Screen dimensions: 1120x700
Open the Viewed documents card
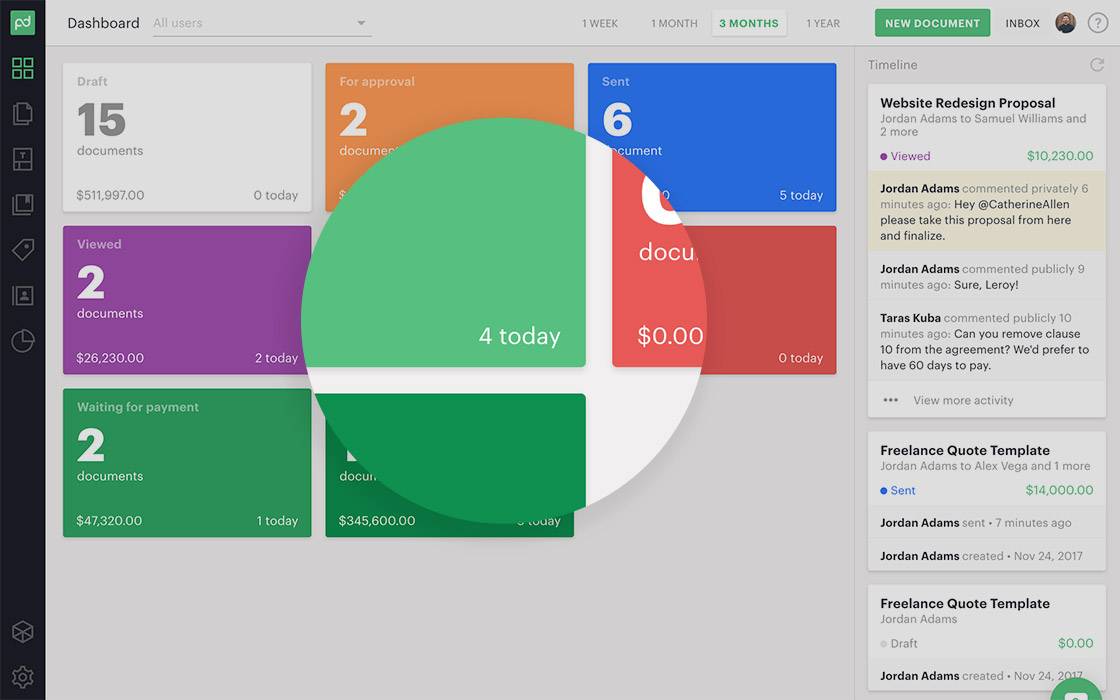click(x=187, y=300)
